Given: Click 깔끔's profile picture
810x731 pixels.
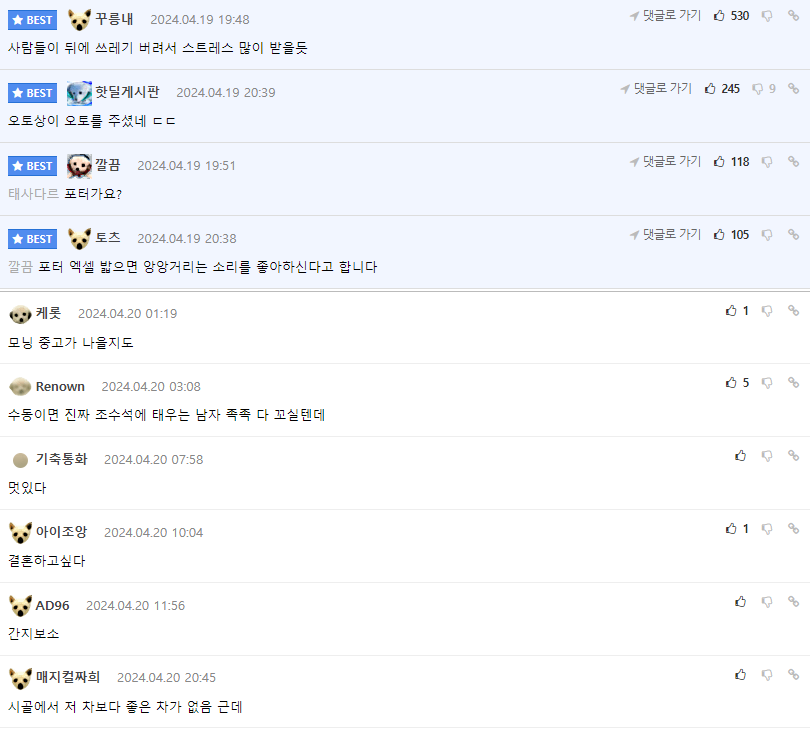Looking at the screenshot, I should 80,166.
